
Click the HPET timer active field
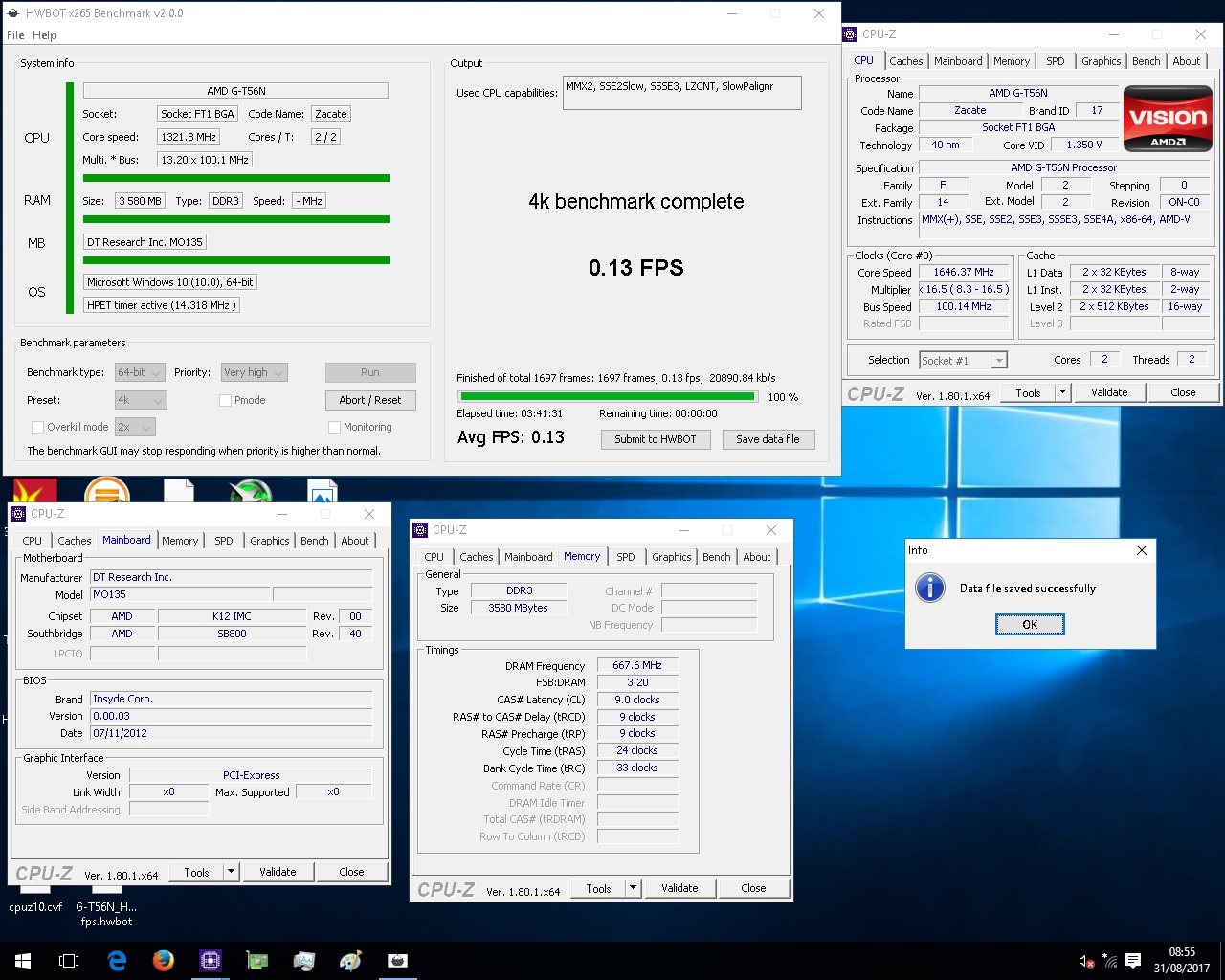coord(161,305)
